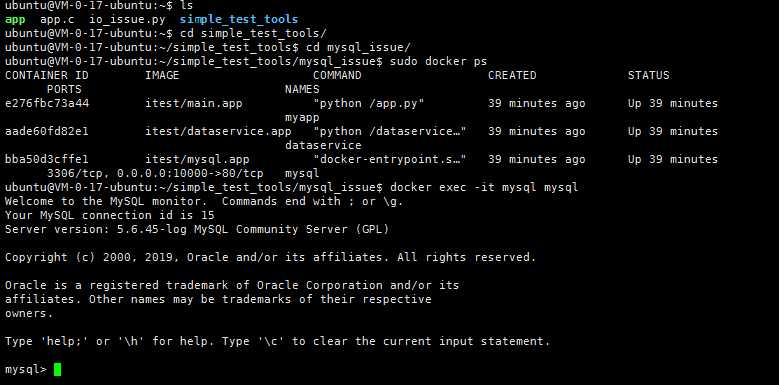Click the app.c file name

coord(57,19)
